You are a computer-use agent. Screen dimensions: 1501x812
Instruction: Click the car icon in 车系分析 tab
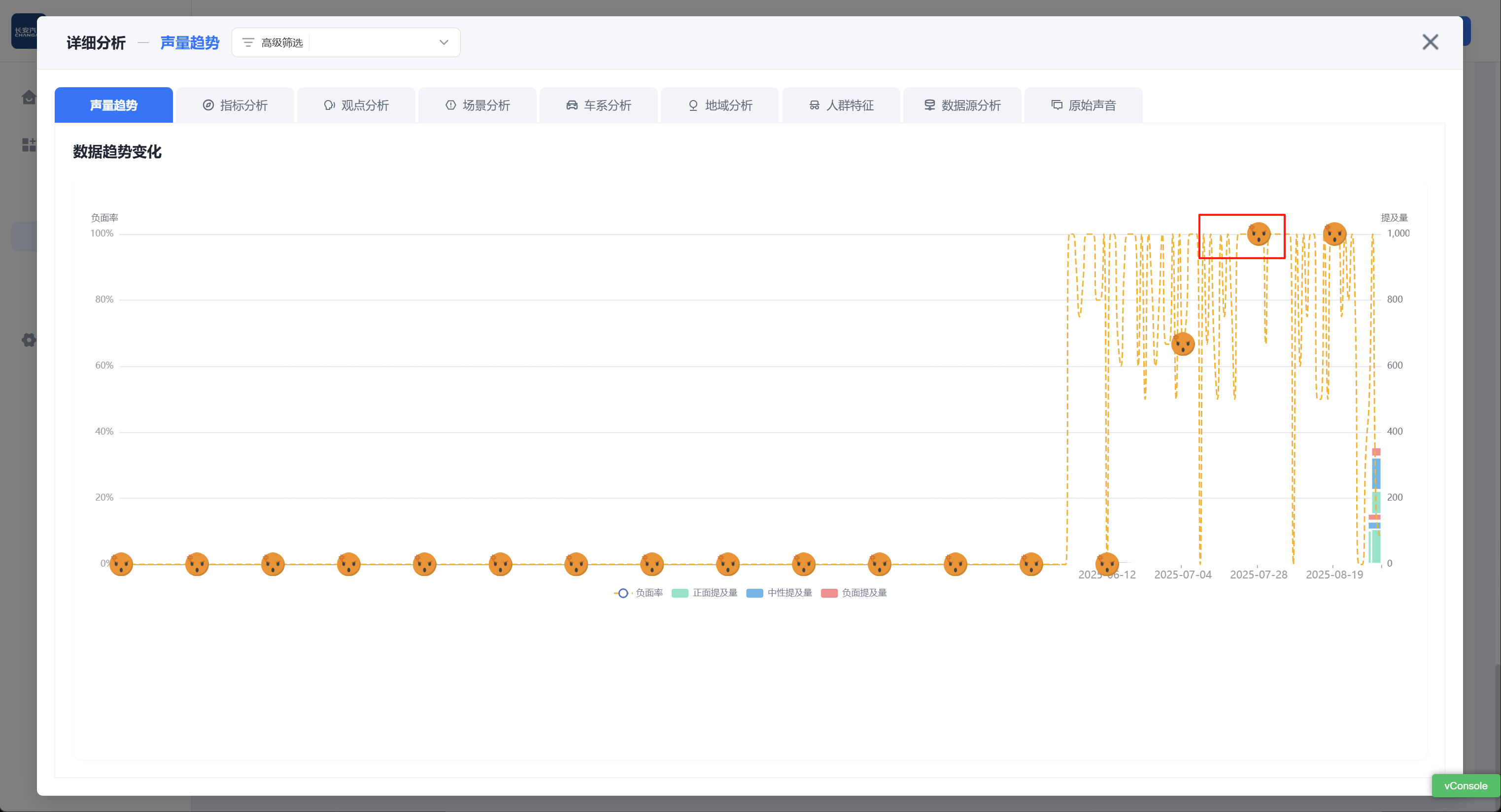coord(572,105)
